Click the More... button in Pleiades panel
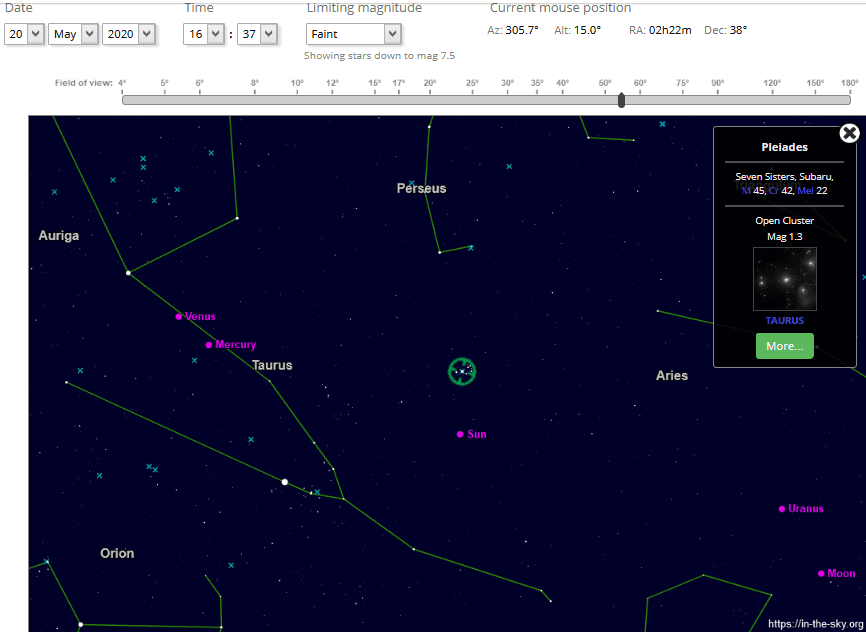 pyautogui.click(x=784, y=346)
